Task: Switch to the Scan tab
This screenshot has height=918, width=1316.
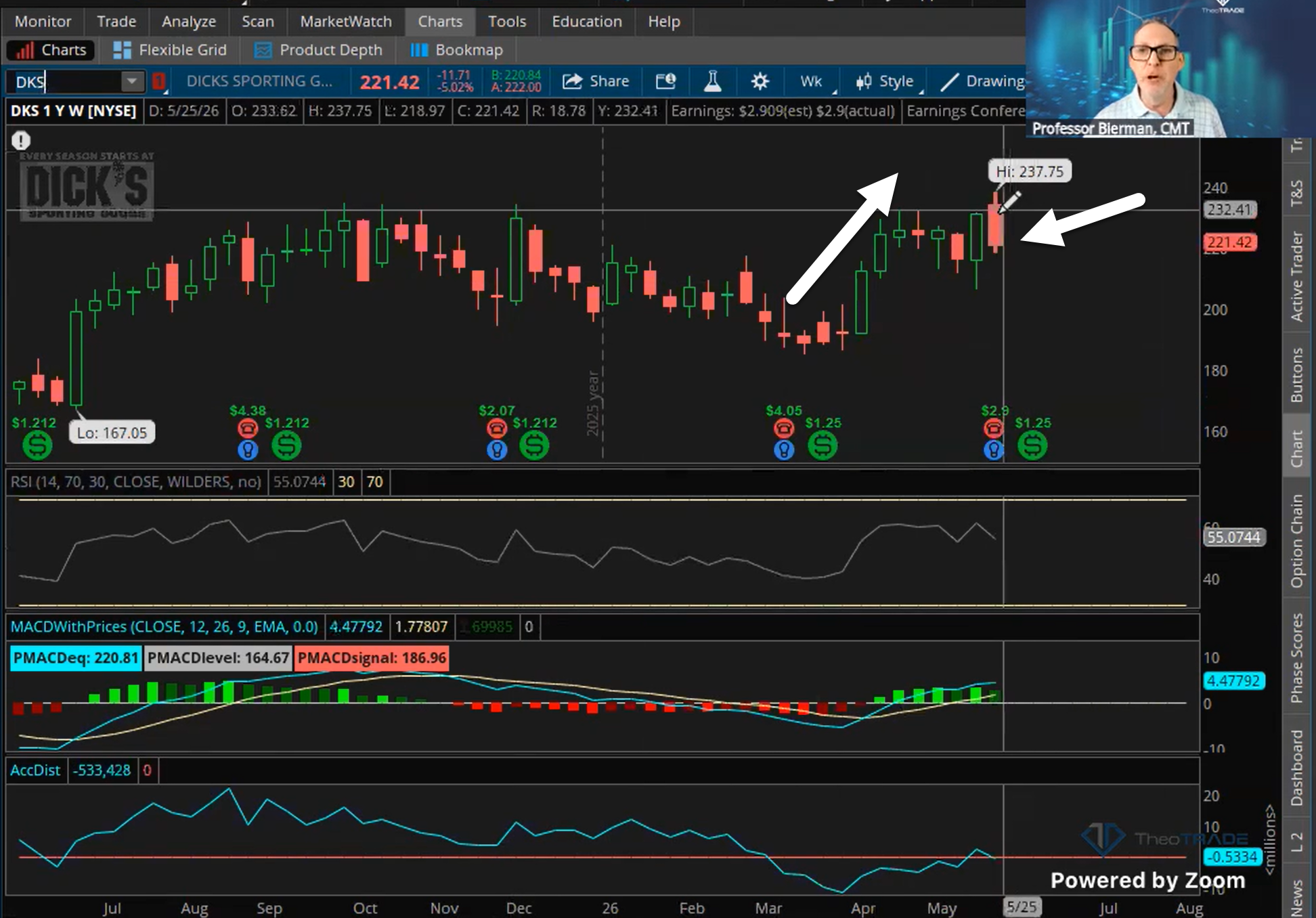Action: coord(258,22)
